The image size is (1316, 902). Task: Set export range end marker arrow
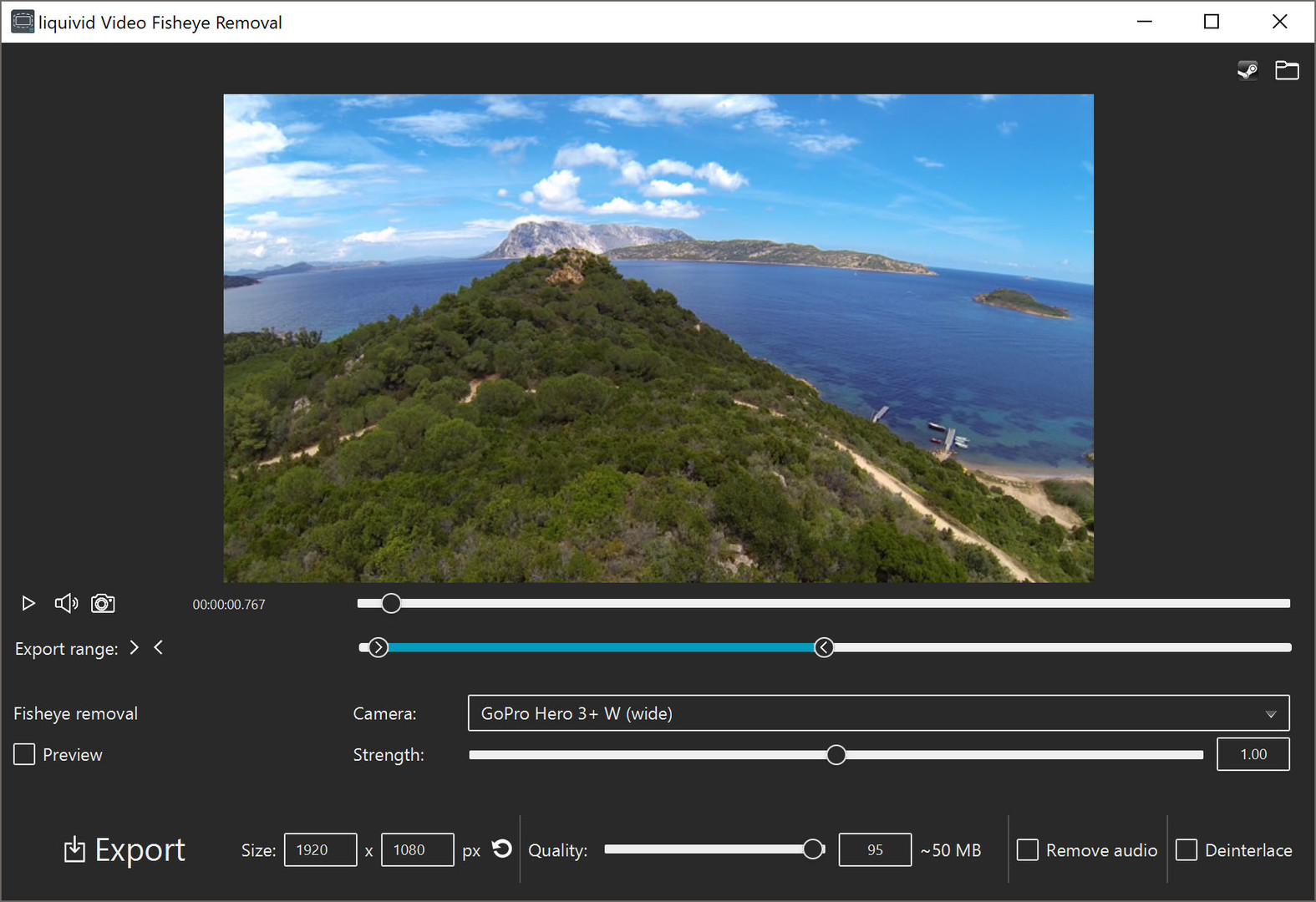[x=159, y=647]
